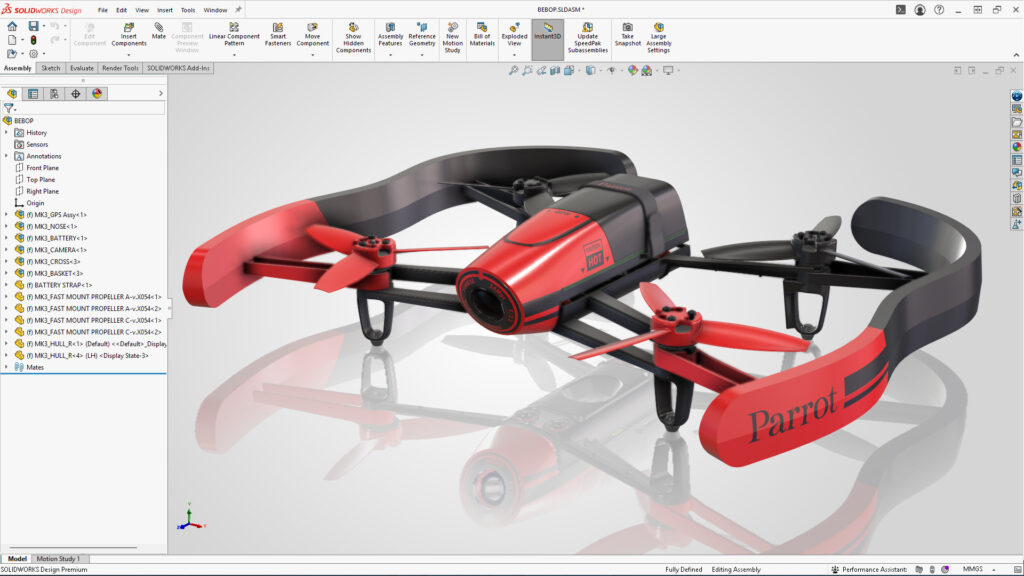The image size is (1024, 576).
Task: Click Linear Component Pattern tool
Action: tap(234, 35)
